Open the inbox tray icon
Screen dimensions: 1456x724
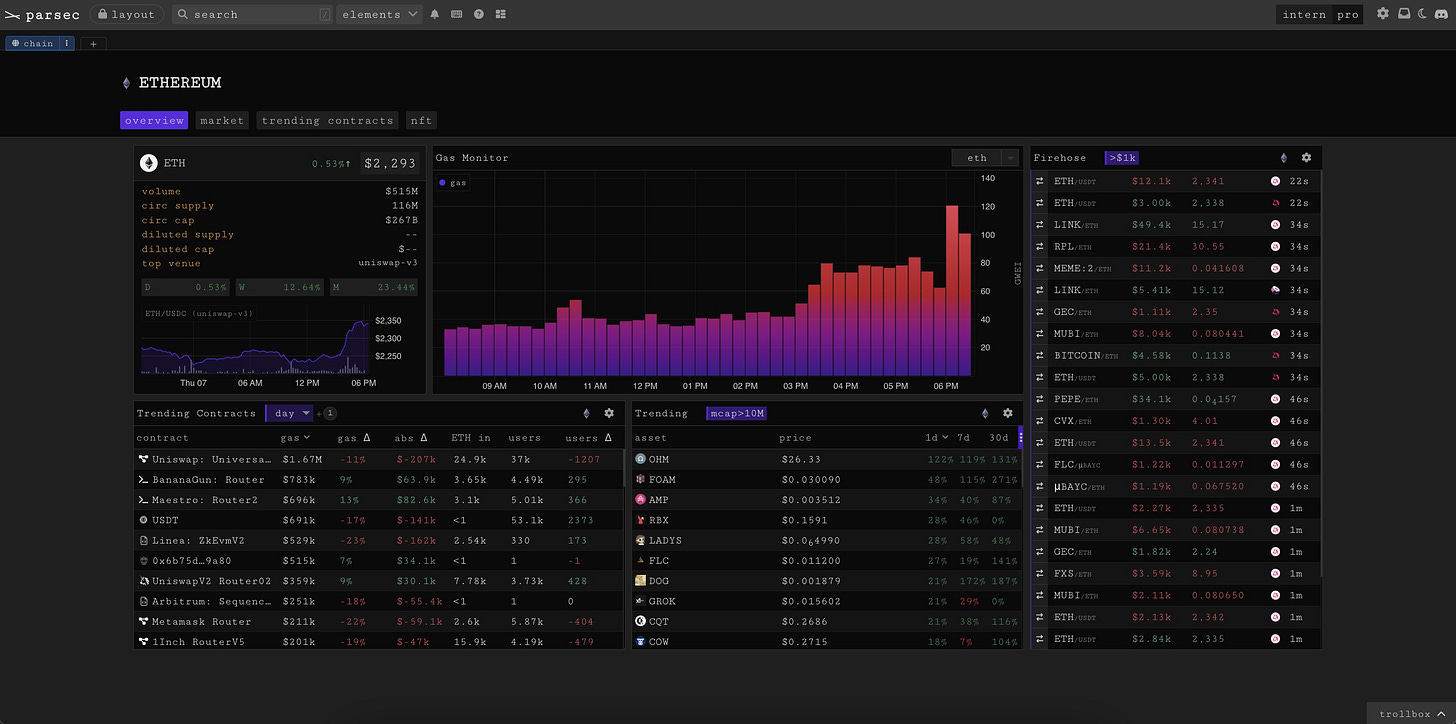[1404, 14]
